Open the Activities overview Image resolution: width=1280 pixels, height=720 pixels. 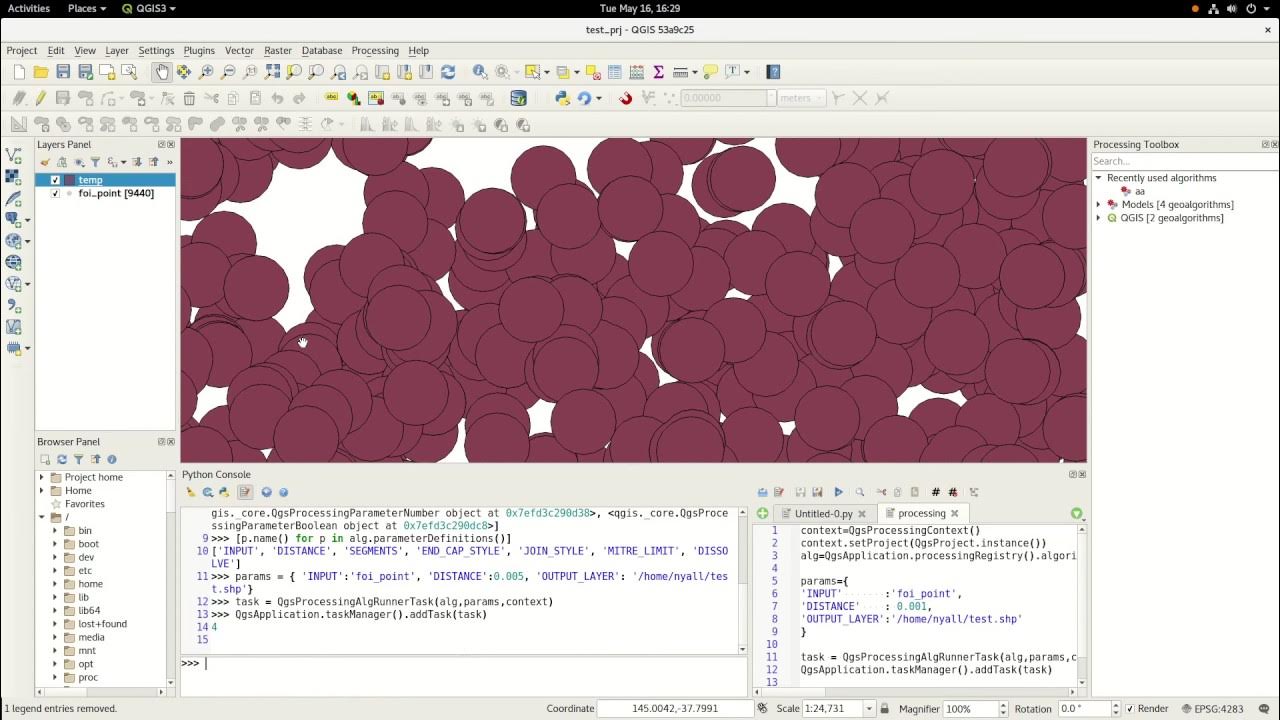tap(29, 8)
